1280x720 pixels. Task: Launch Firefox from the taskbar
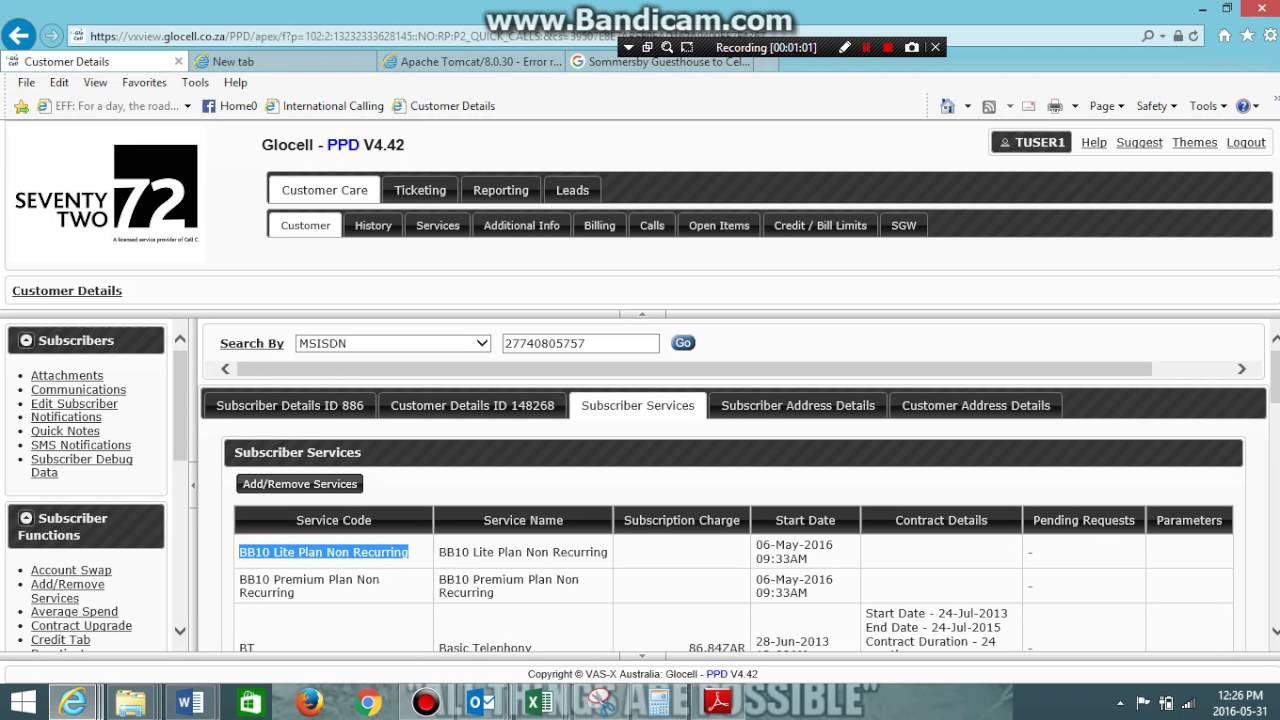coord(309,702)
